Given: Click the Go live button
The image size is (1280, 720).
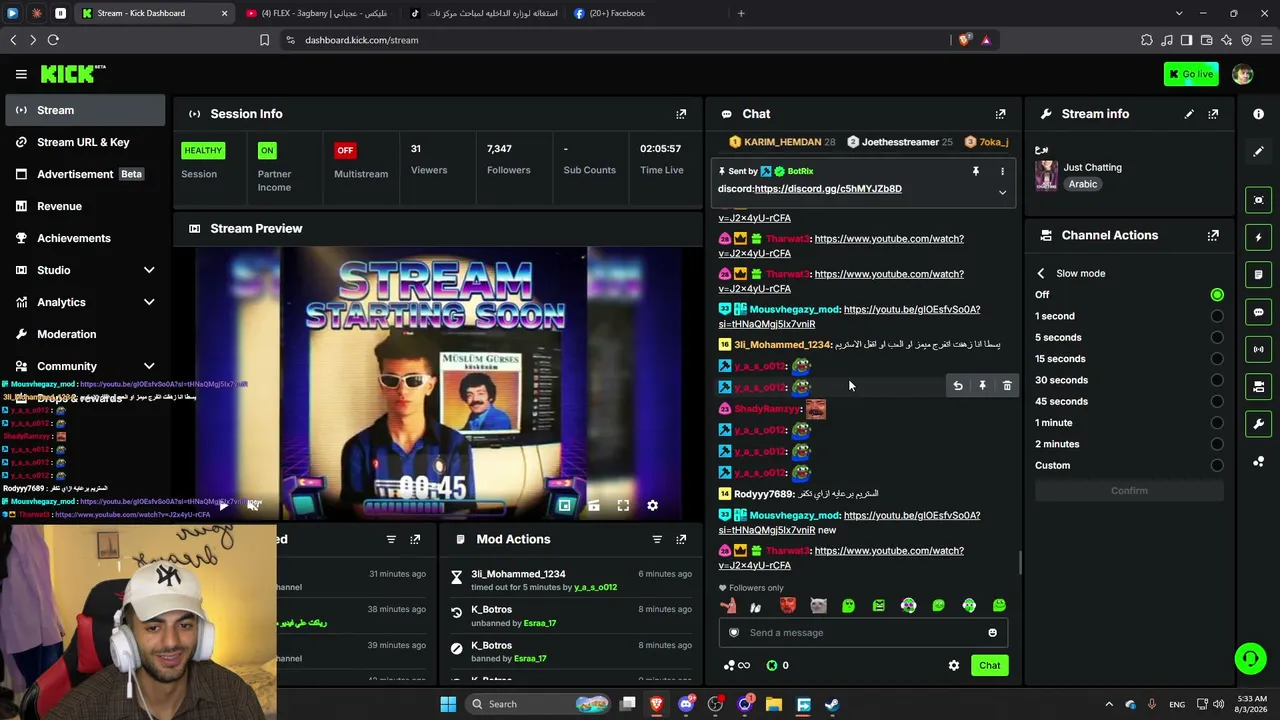Looking at the screenshot, I should (1191, 74).
